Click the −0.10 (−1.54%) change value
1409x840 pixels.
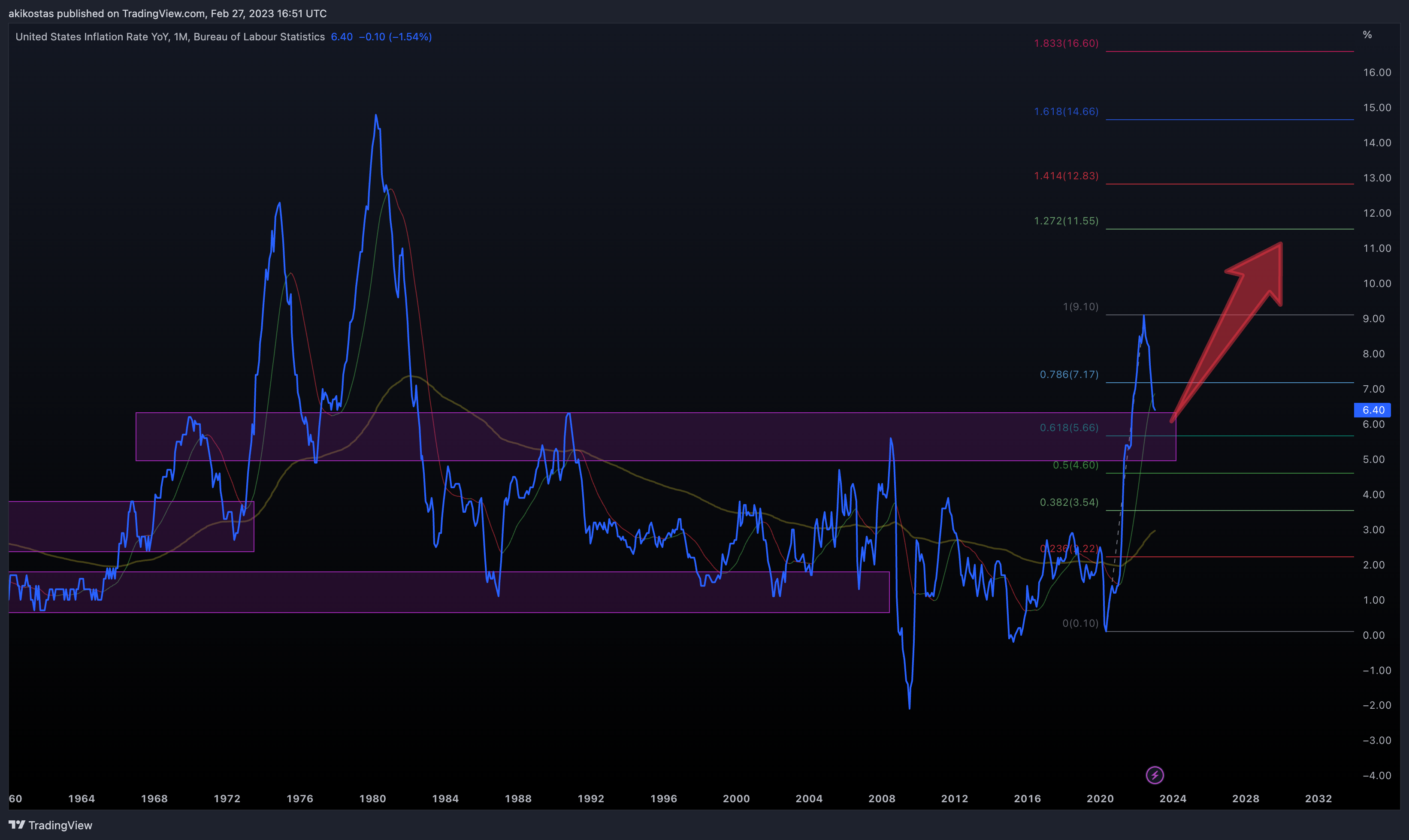click(395, 37)
